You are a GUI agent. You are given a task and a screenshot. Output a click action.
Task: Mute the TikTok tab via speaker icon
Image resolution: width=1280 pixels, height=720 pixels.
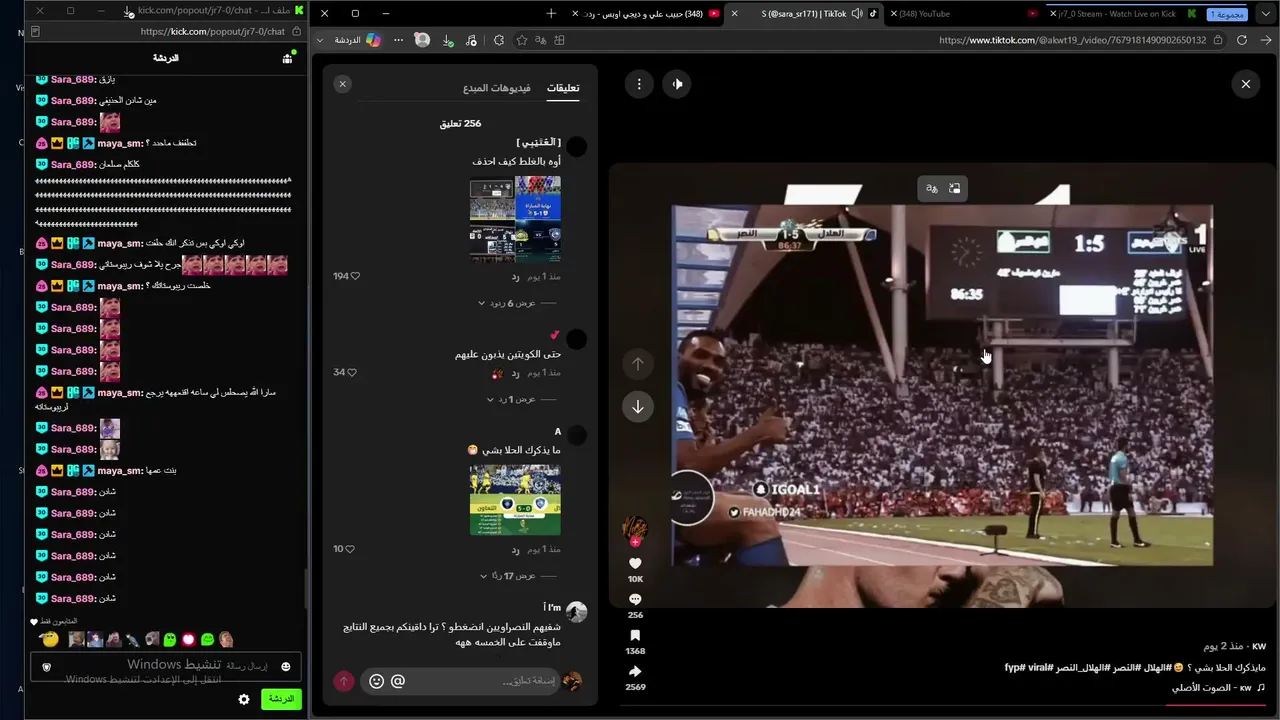point(857,14)
